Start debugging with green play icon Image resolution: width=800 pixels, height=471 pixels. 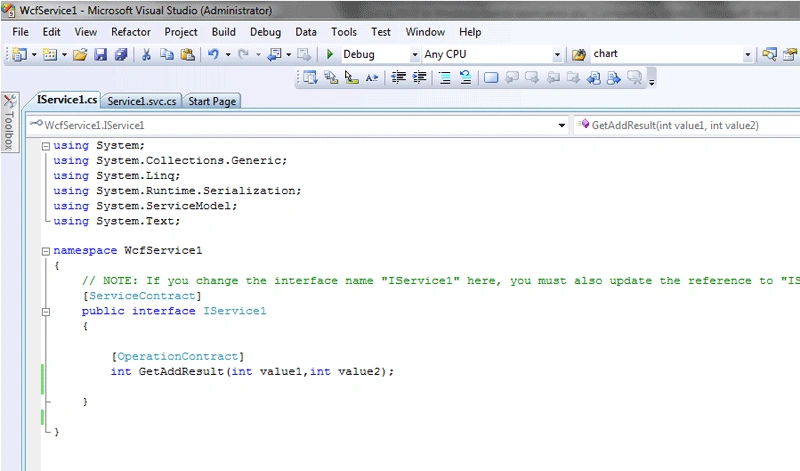(330, 54)
